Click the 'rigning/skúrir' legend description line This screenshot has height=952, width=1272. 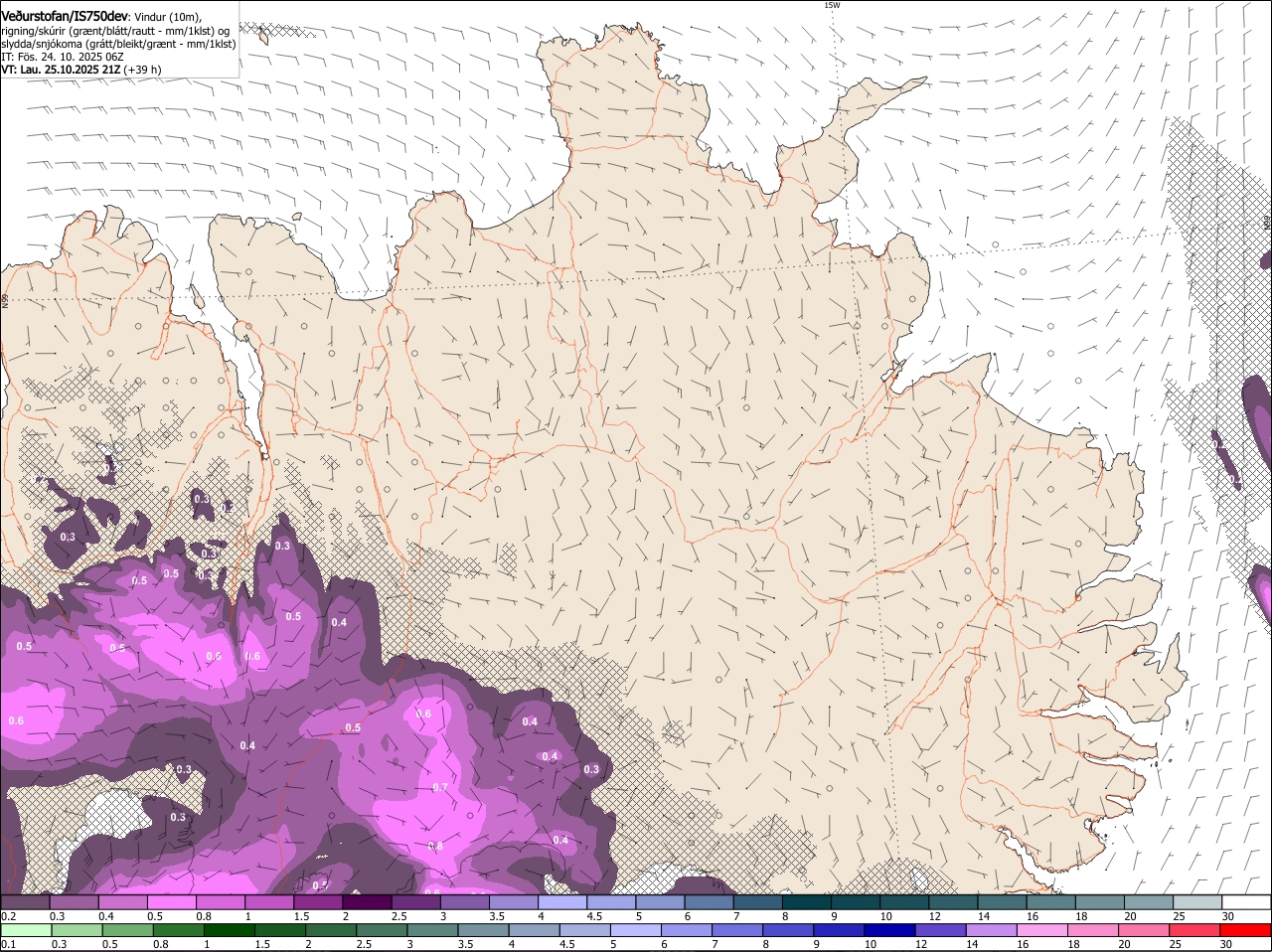point(115,31)
